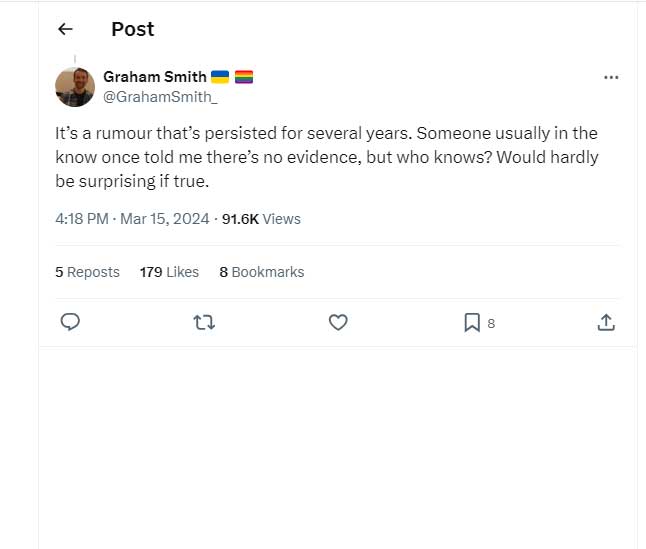The width and height of the screenshot is (646, 549).
Task: Click the Post page heading
Action: [133, 29]
